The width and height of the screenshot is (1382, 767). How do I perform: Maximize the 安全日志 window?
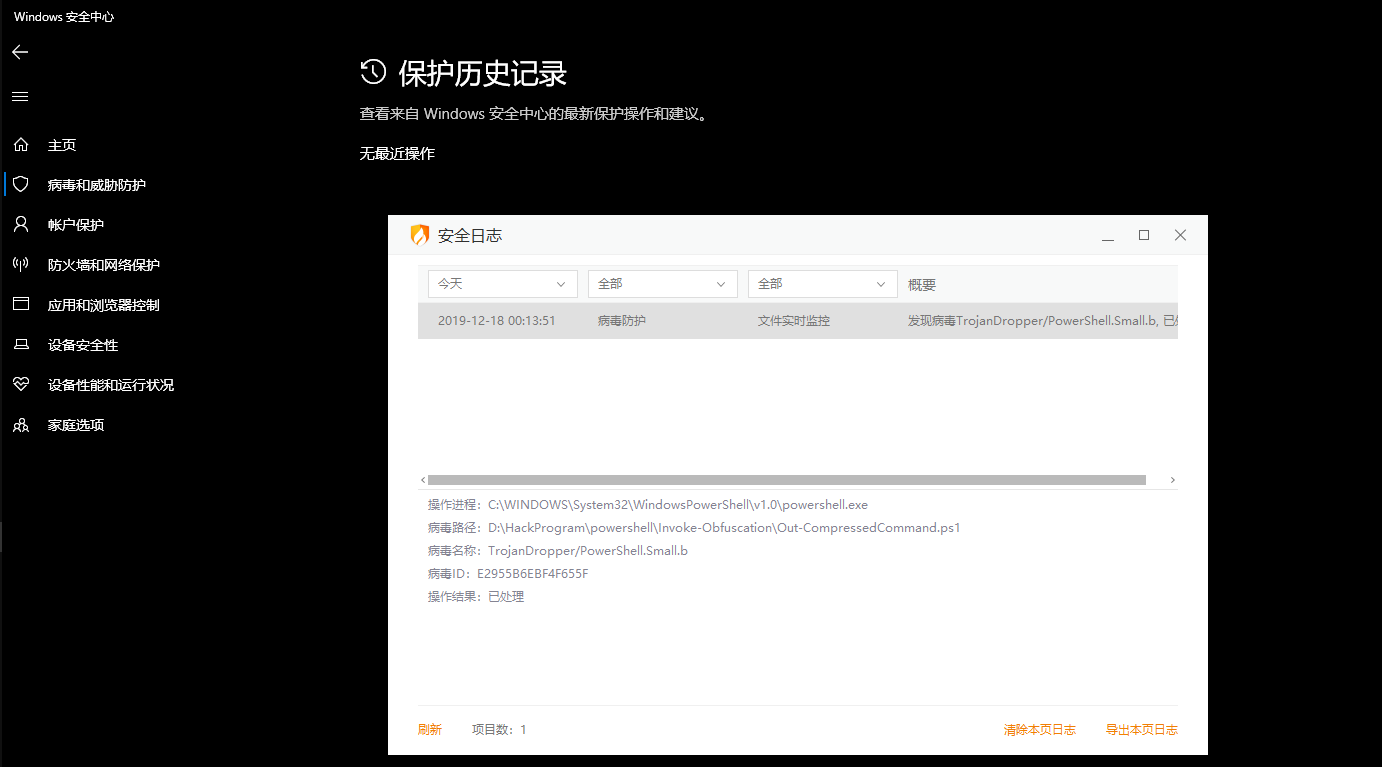click(1144, 235)
